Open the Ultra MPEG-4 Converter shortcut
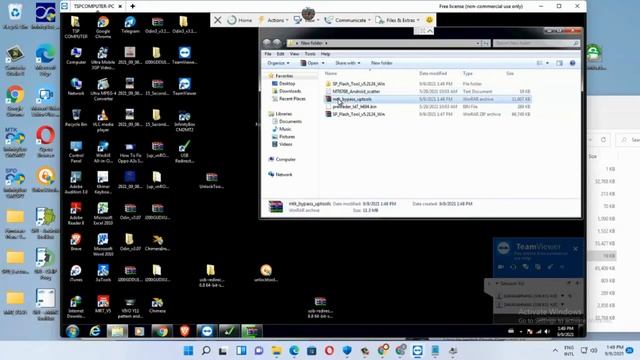 click(103, 89)
